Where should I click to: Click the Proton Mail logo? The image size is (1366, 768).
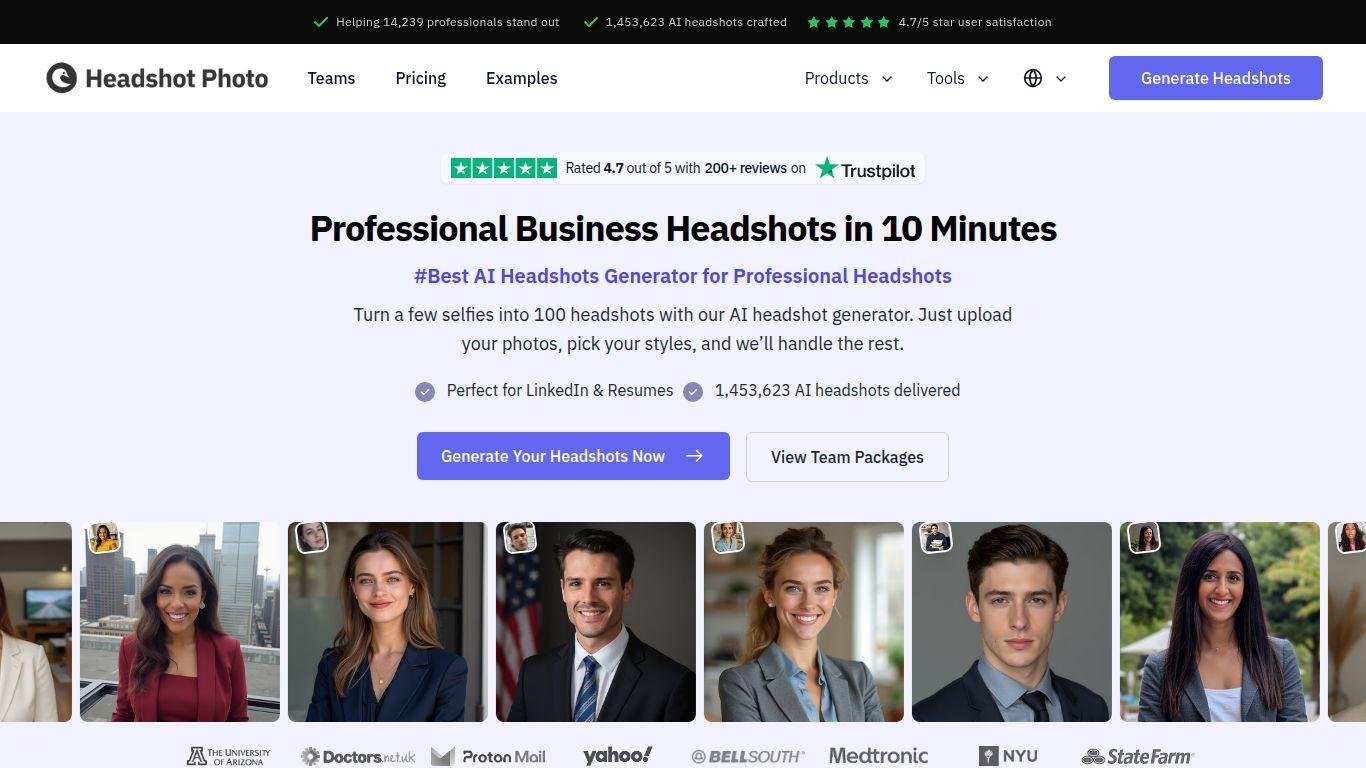click(x=488, y=757)
